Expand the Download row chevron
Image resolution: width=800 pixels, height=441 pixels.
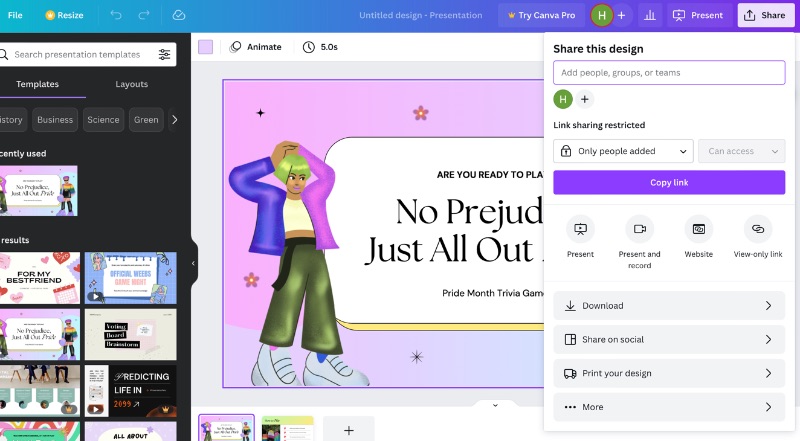[x=768, y=306]
